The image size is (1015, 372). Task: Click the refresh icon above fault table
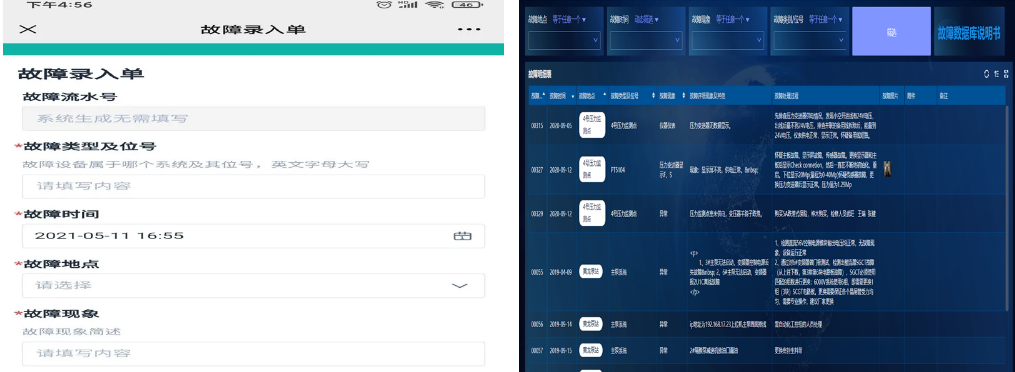(x=987, y=74)
